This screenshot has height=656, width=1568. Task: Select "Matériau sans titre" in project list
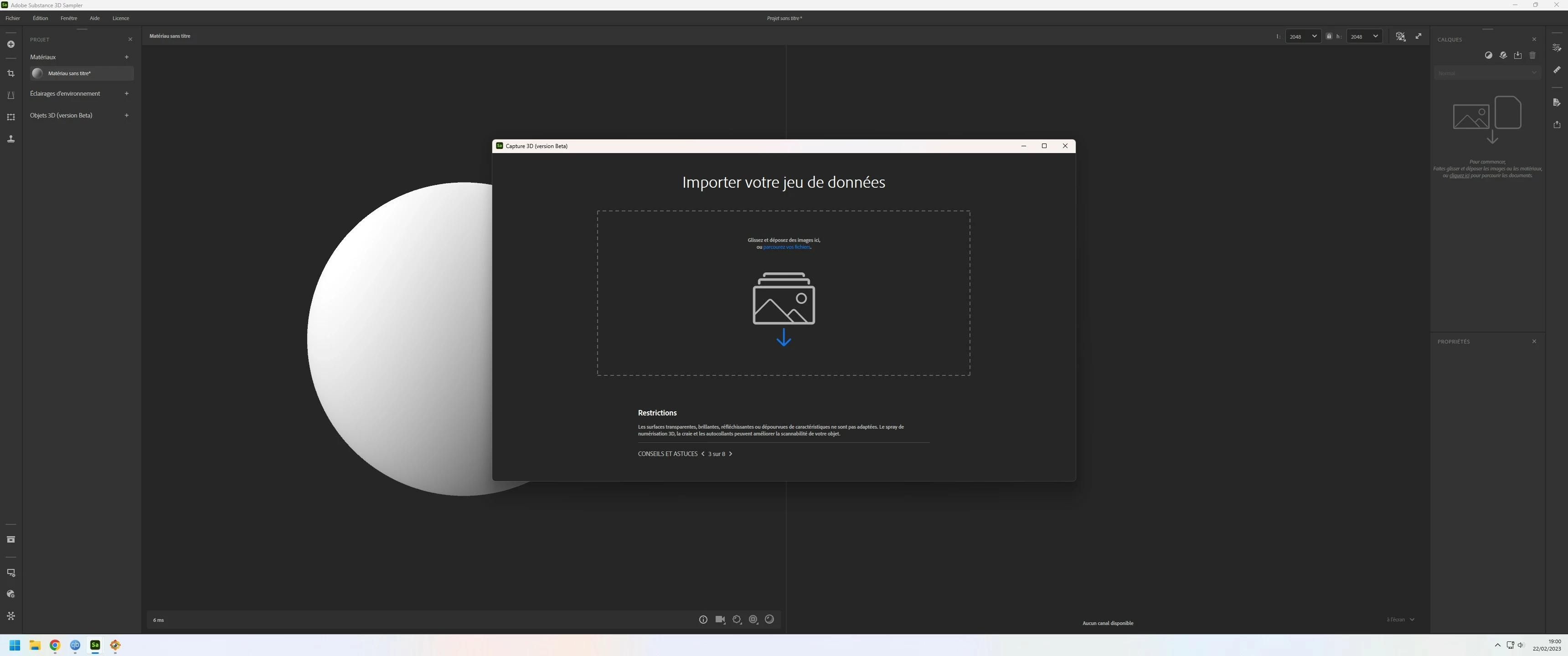(x=69, y=74)
